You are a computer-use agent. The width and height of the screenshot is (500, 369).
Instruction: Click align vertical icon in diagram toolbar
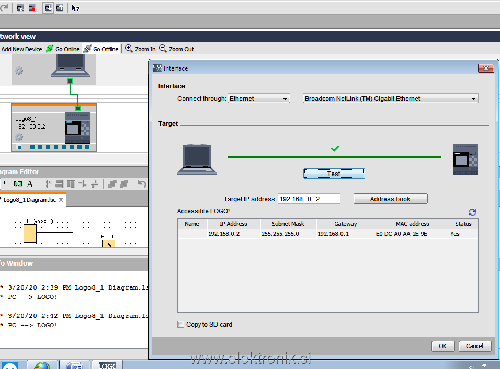71,184
